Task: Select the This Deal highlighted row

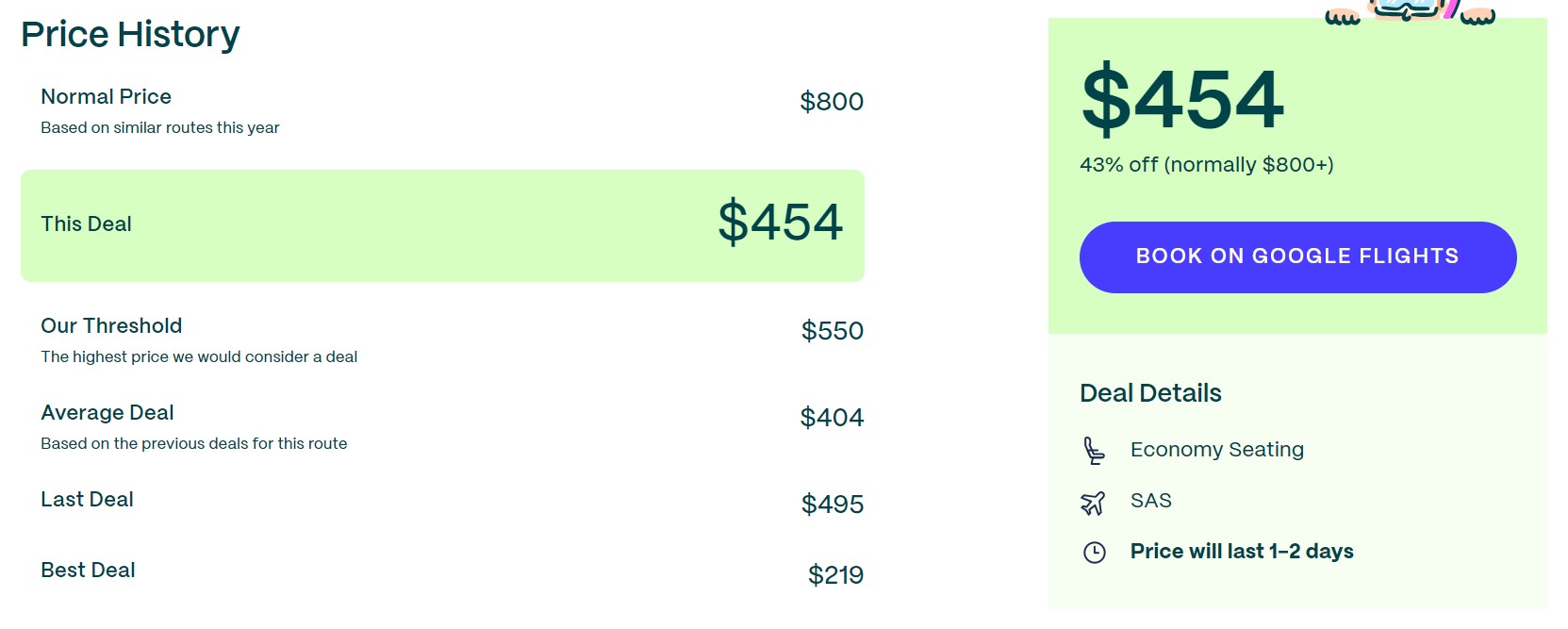Action: [443, 224]
